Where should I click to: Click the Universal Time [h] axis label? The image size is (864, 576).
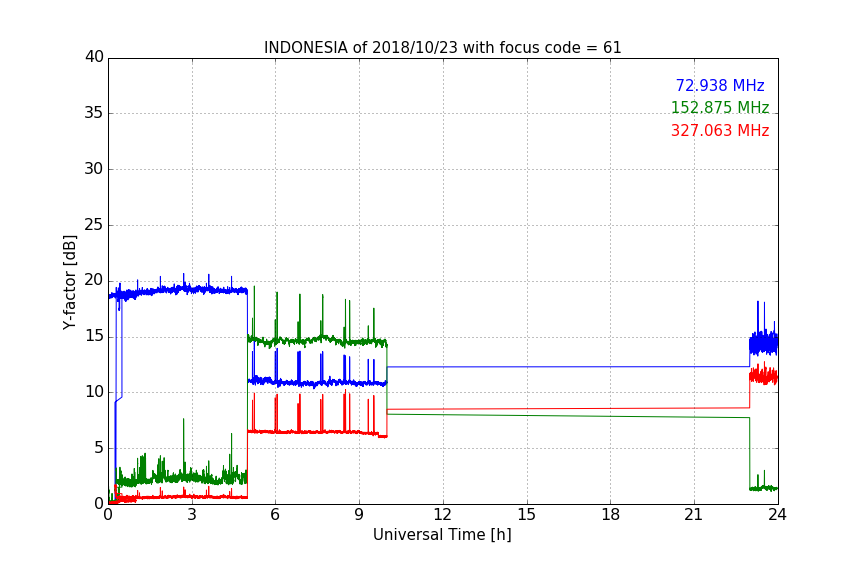442,535
